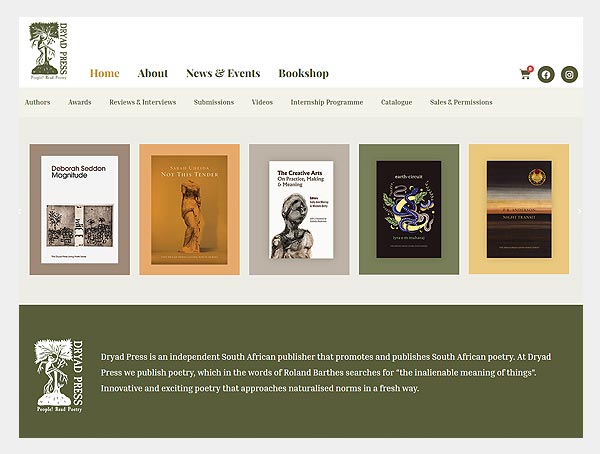Select Not This Tender book cover

[189, 209]
